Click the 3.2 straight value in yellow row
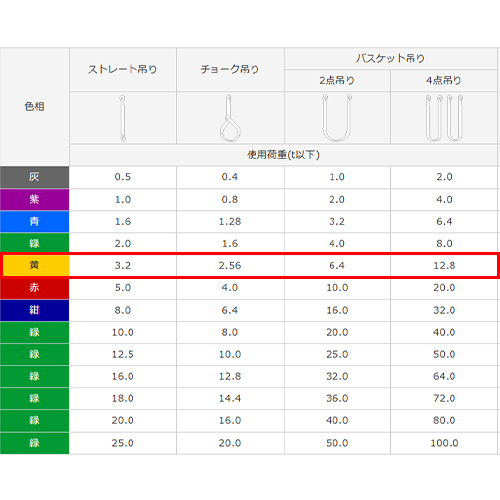The width and height of the screenshot is (500, 500). click(x=123, y=265)
